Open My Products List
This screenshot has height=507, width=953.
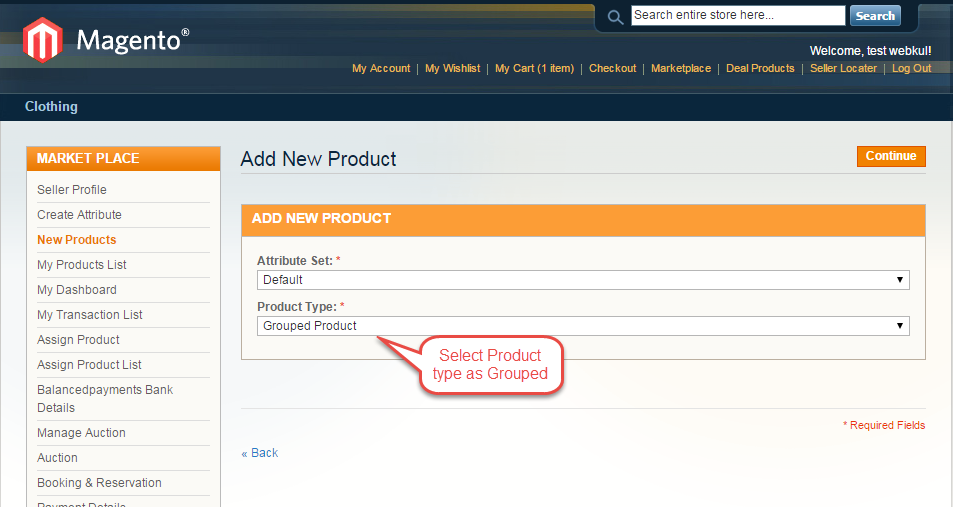(81, 264)
